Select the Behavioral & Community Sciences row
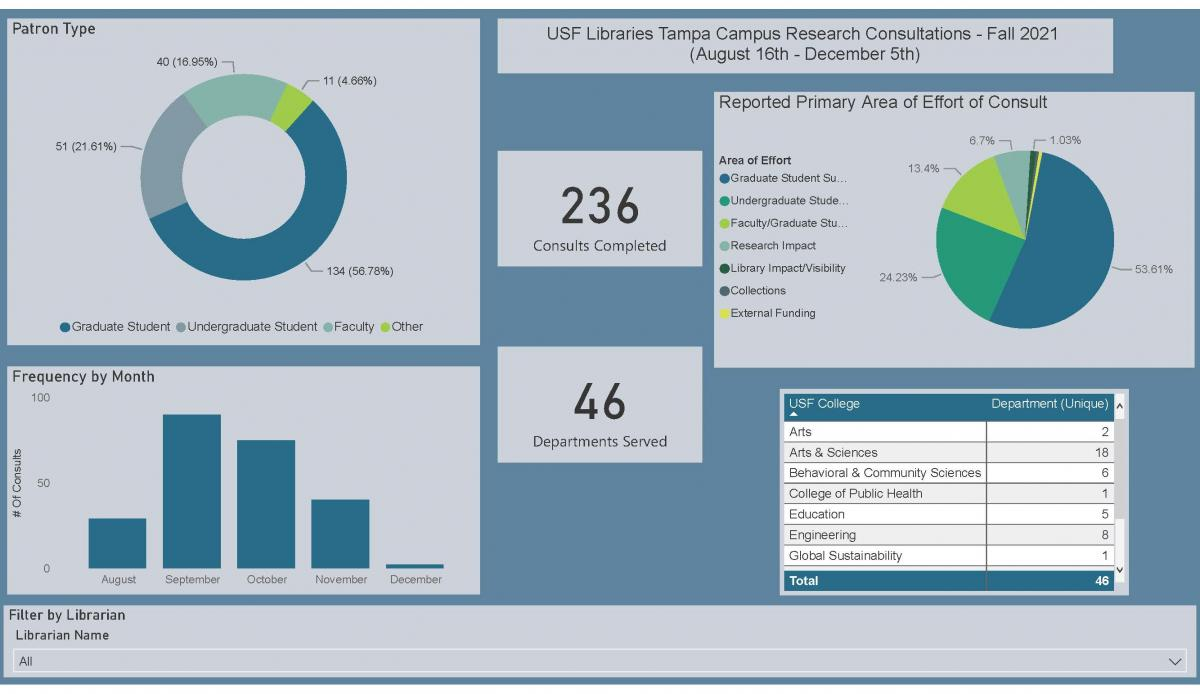 pos(948,473)
